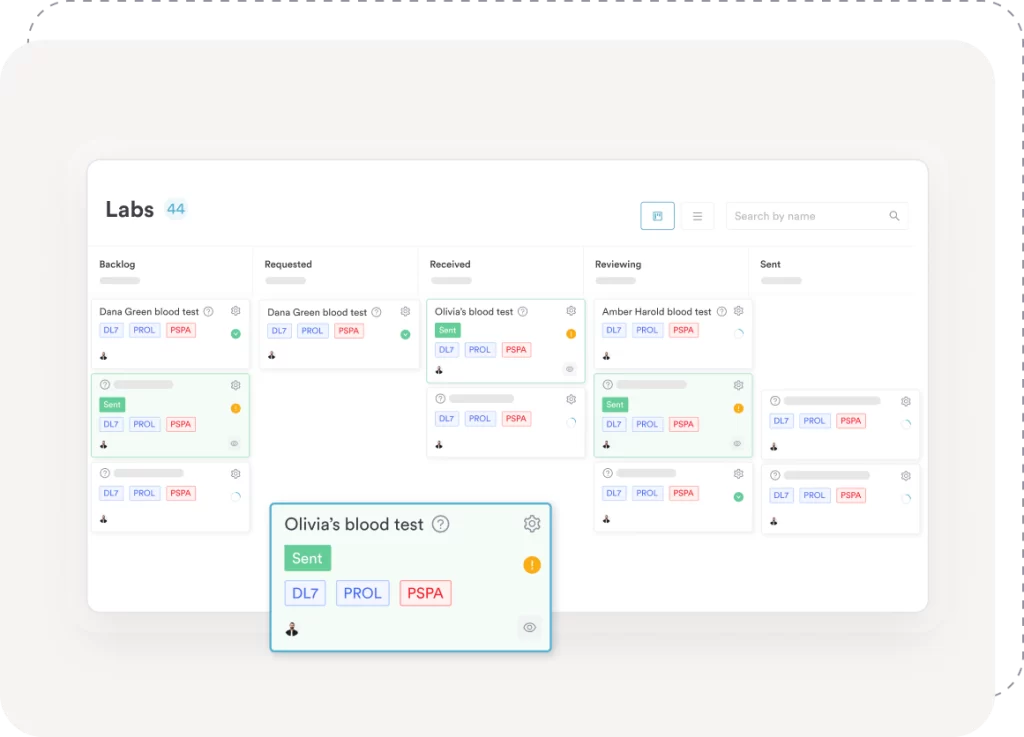
Task: Click orange warning icon on enlarged Olivia's card
Action: click(532, 565)
